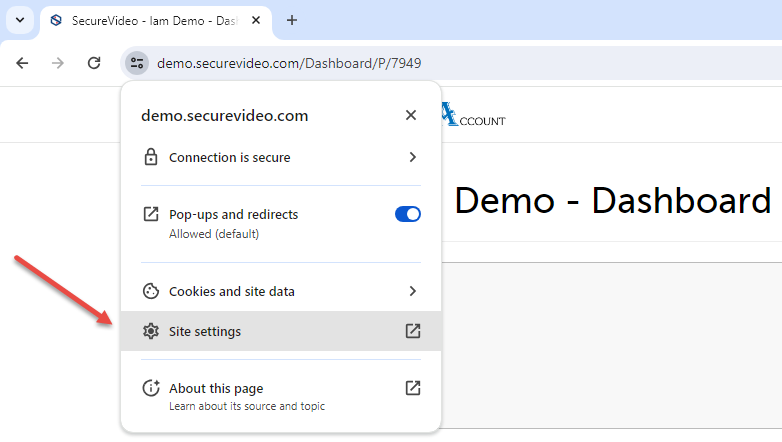Screen dimensions: 782x442
Task: Open Site settings
Action: (205, 331)
